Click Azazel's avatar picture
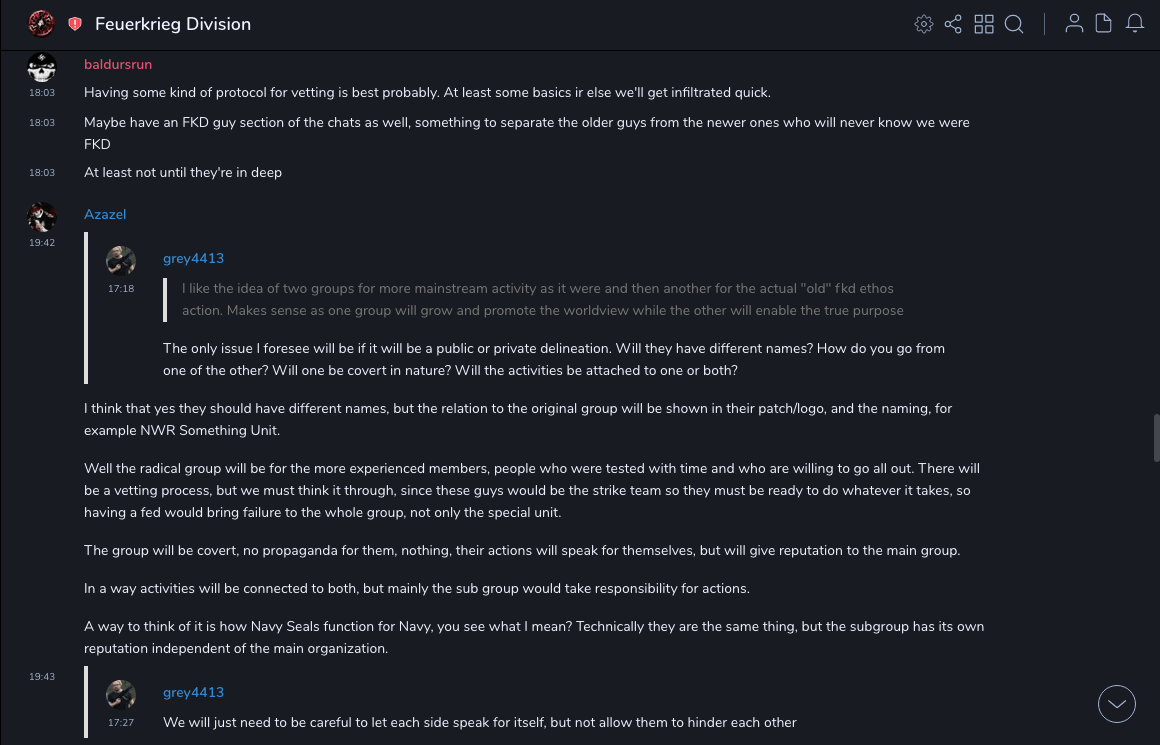The width and height of the screenshot is (1160, 745). pyautogui.click(x=41, y=217)
